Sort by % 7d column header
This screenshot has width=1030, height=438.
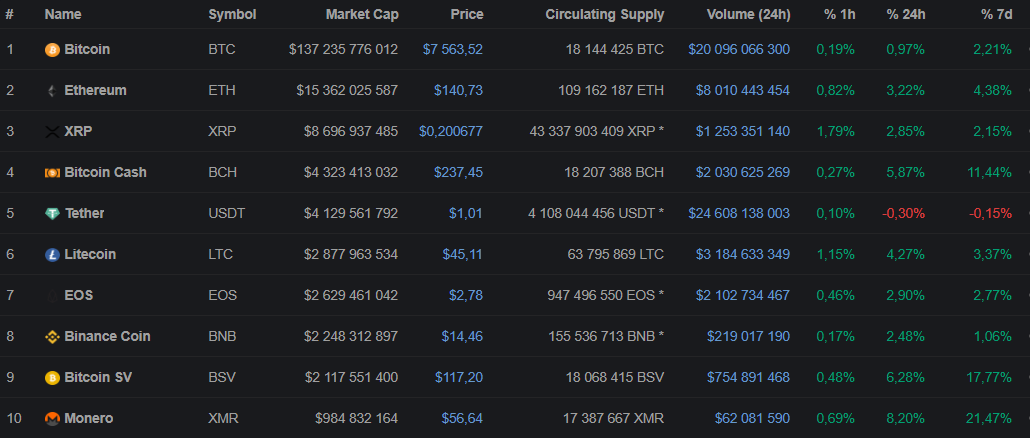pyautogui.click(x=996, y=15)
